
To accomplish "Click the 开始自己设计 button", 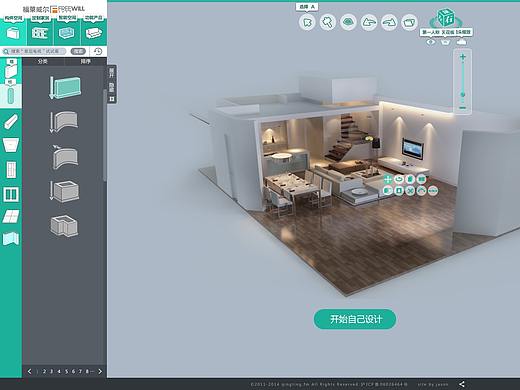I will click(x=355, y=319).
